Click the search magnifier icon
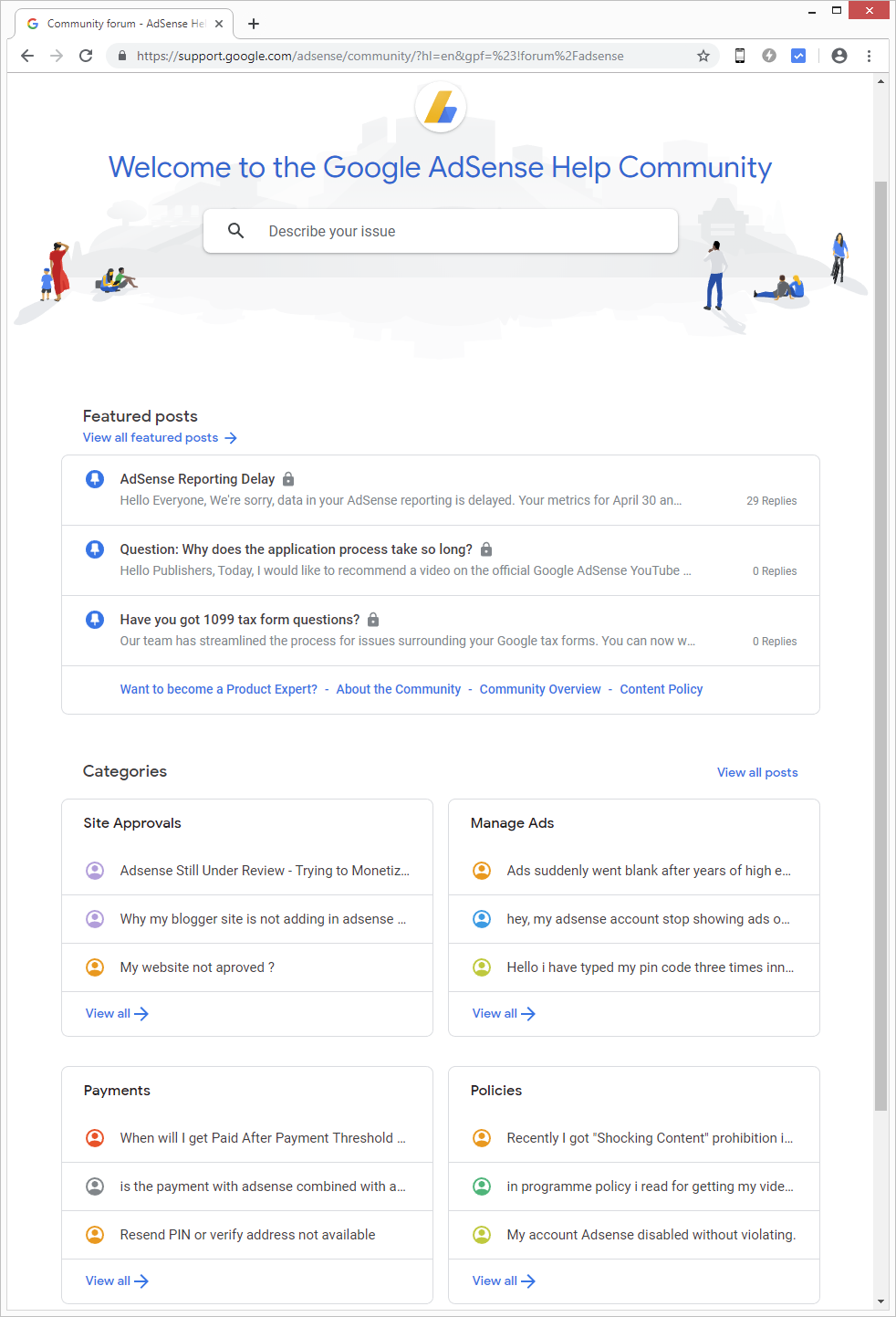Image resolution: width=896 pixels, height=1317 pixels. point(236,231)
